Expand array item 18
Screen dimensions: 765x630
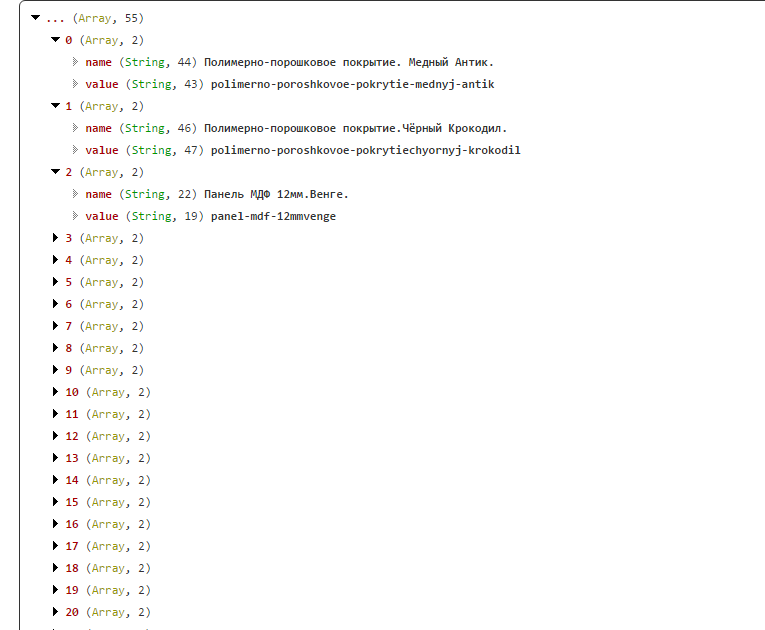click(x=56, y=567)
